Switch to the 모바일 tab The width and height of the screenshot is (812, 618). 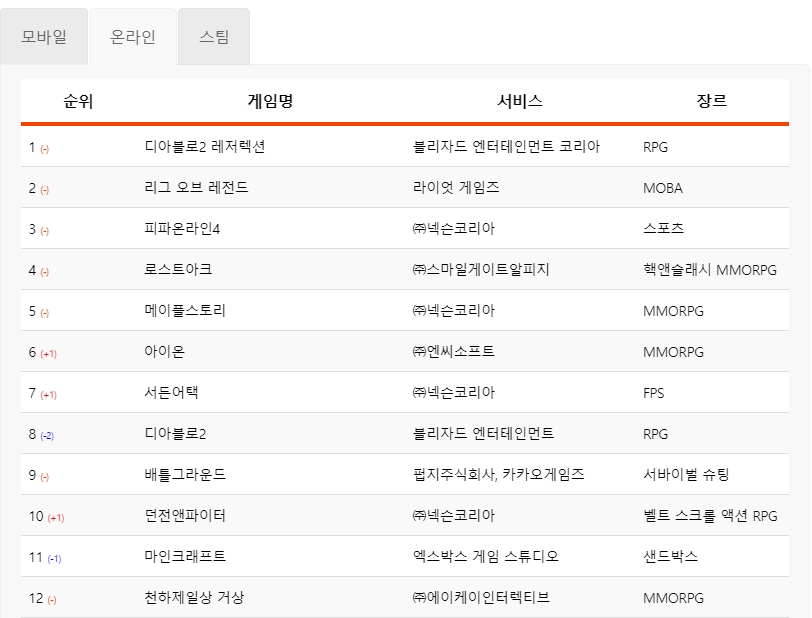(44, 37)
